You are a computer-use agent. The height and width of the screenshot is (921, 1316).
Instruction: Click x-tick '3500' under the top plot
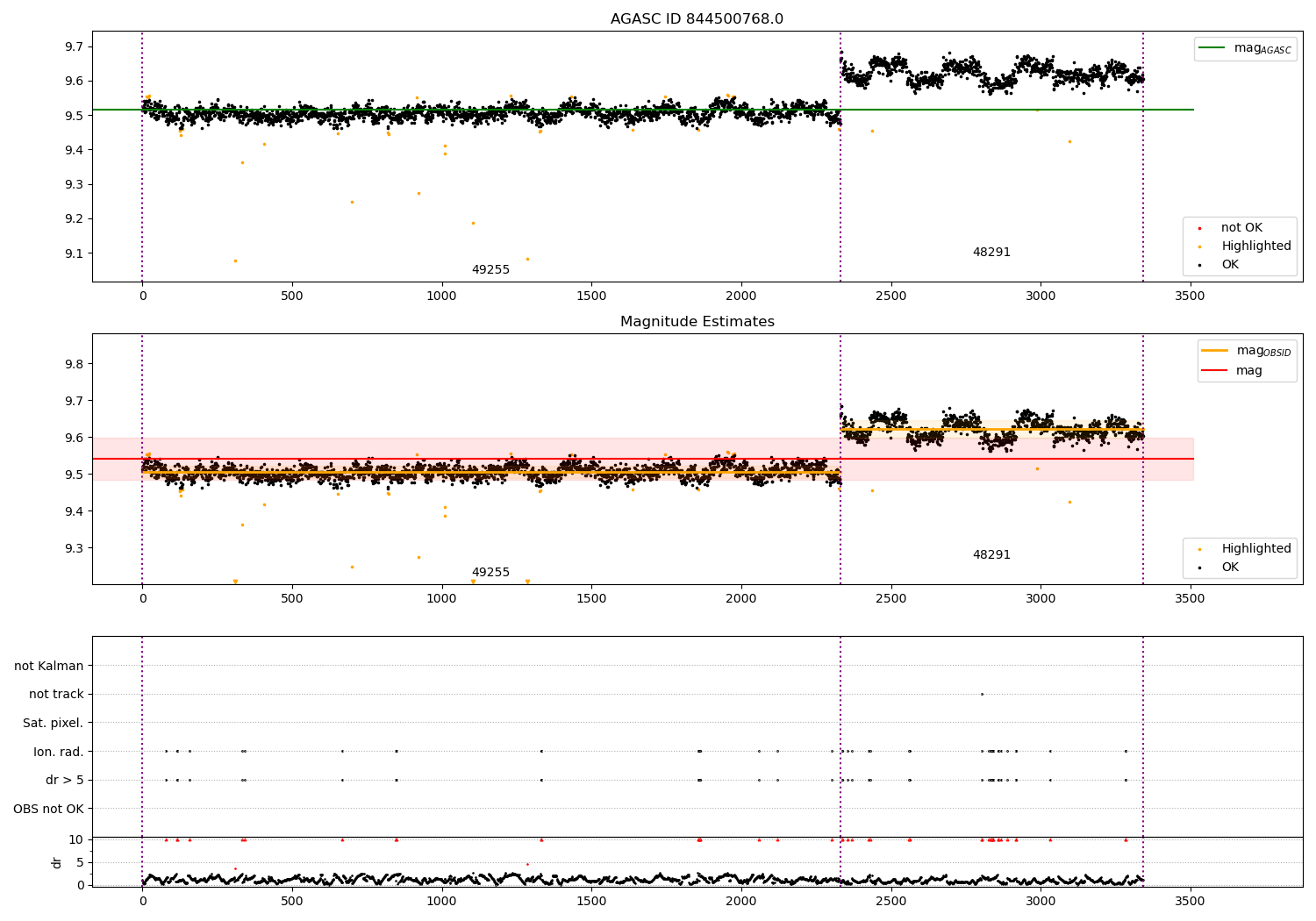(x=1190, y=296)
